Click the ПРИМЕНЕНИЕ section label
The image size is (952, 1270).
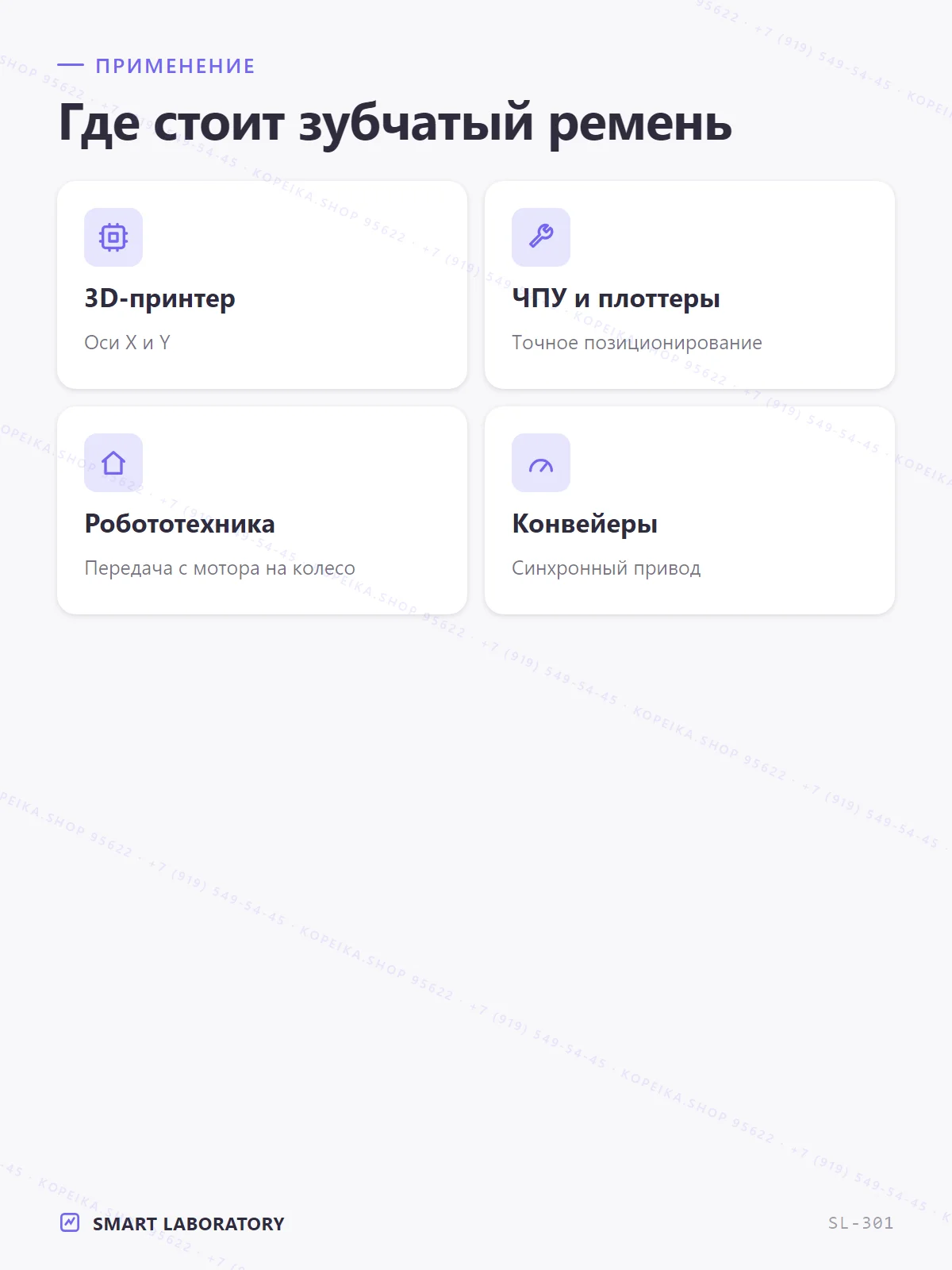click(175, 66)
